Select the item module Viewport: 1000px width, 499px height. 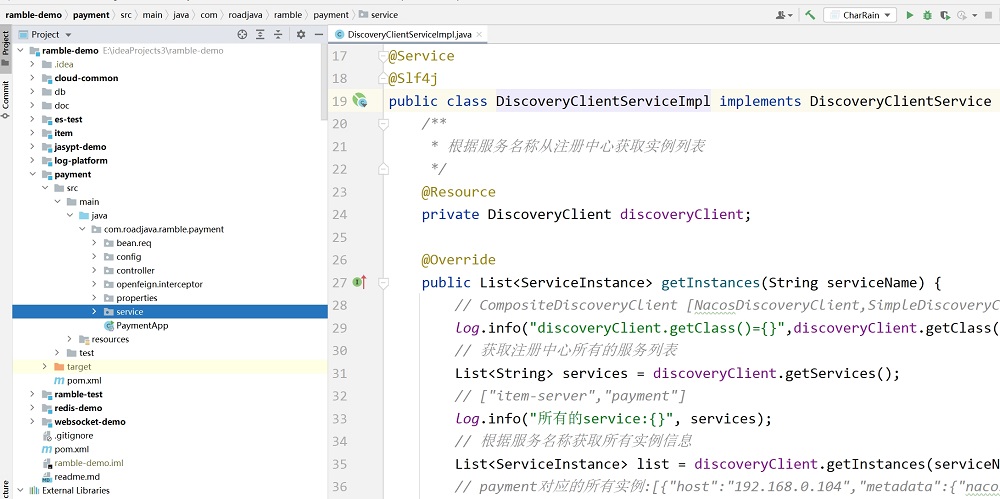pos(63,133)
